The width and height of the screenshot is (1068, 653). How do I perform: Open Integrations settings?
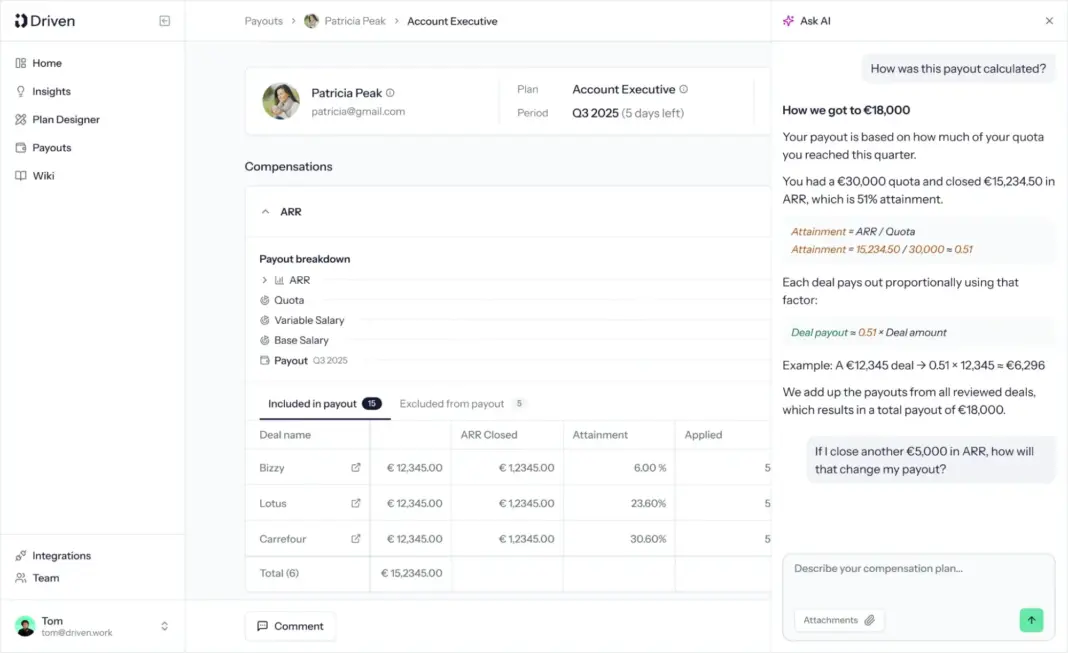tap(61, 556)
